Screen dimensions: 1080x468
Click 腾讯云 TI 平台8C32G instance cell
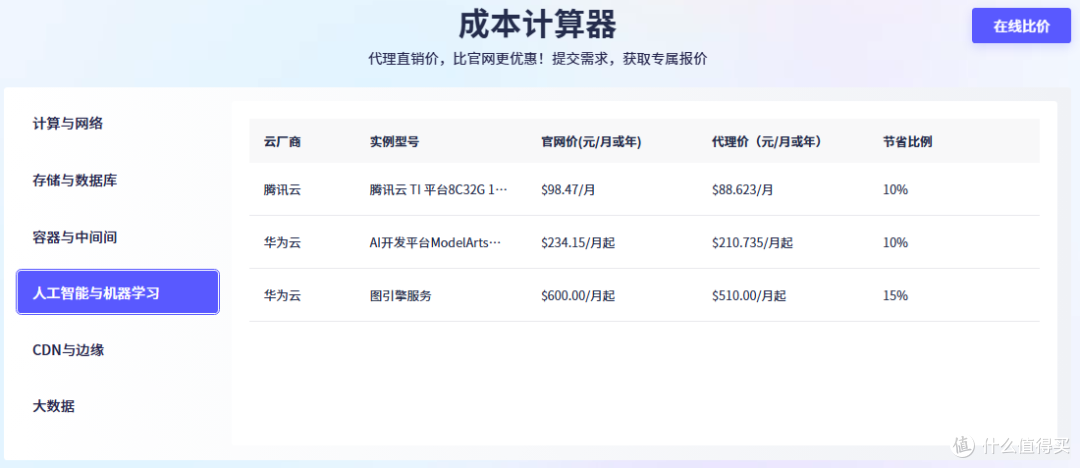(439, 190)
